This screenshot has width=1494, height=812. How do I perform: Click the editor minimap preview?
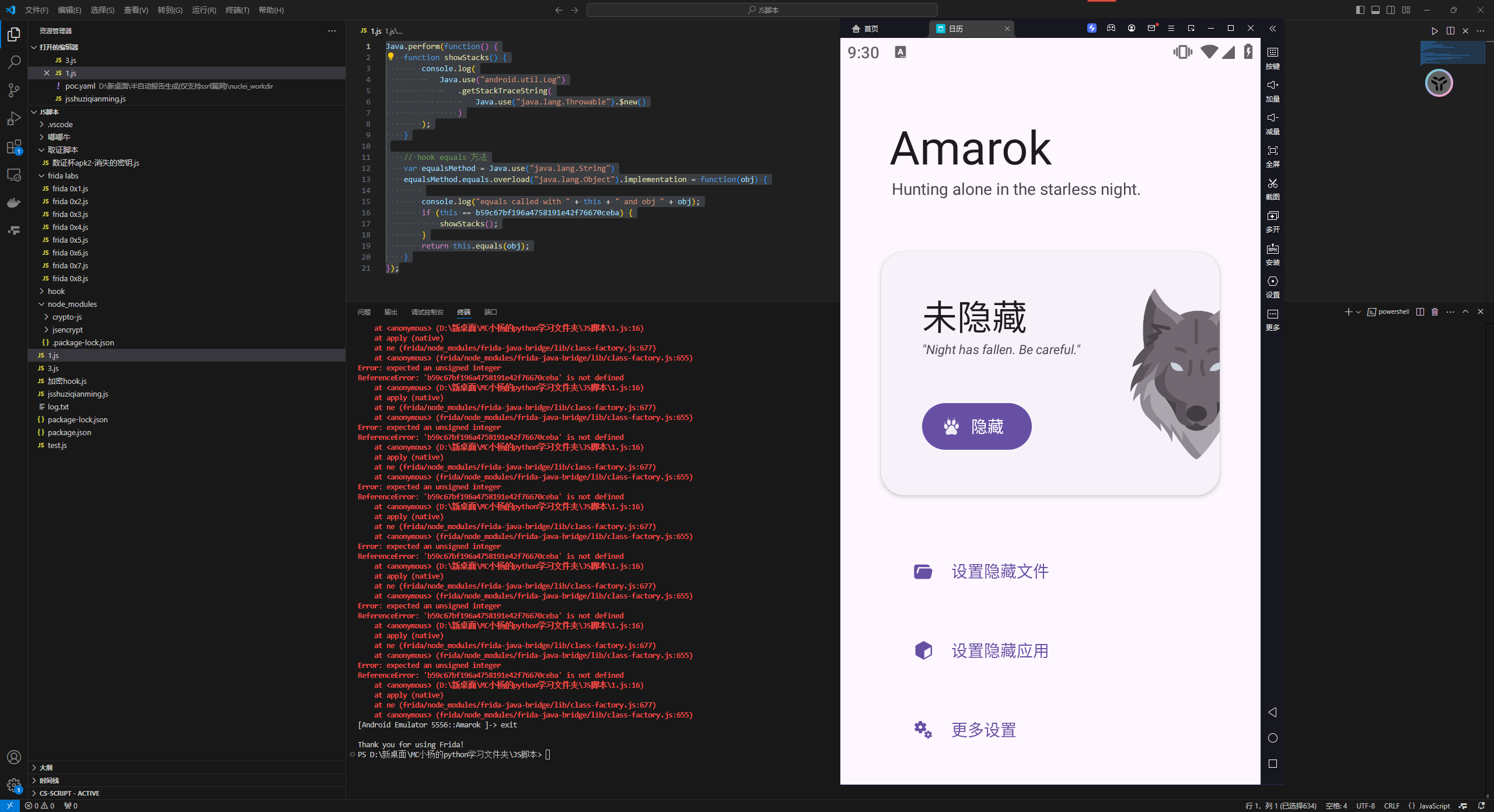click(x=1452, y=52)
